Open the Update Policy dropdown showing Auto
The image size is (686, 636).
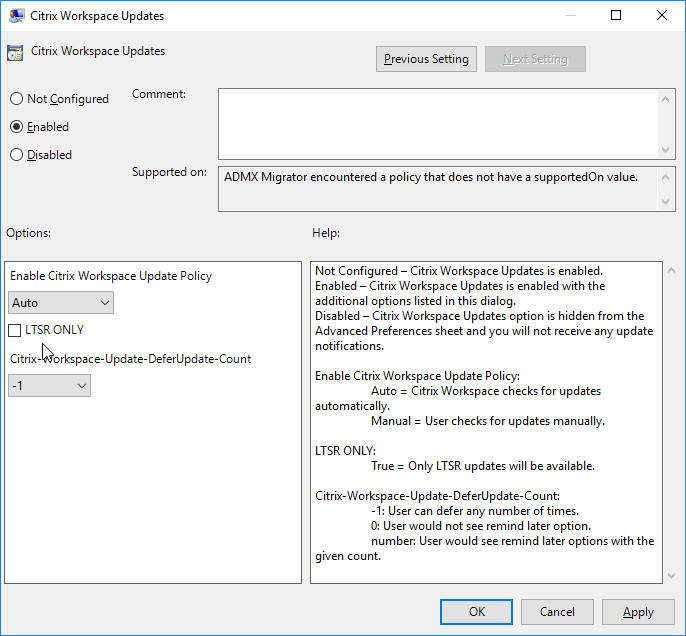click(61, 303)
